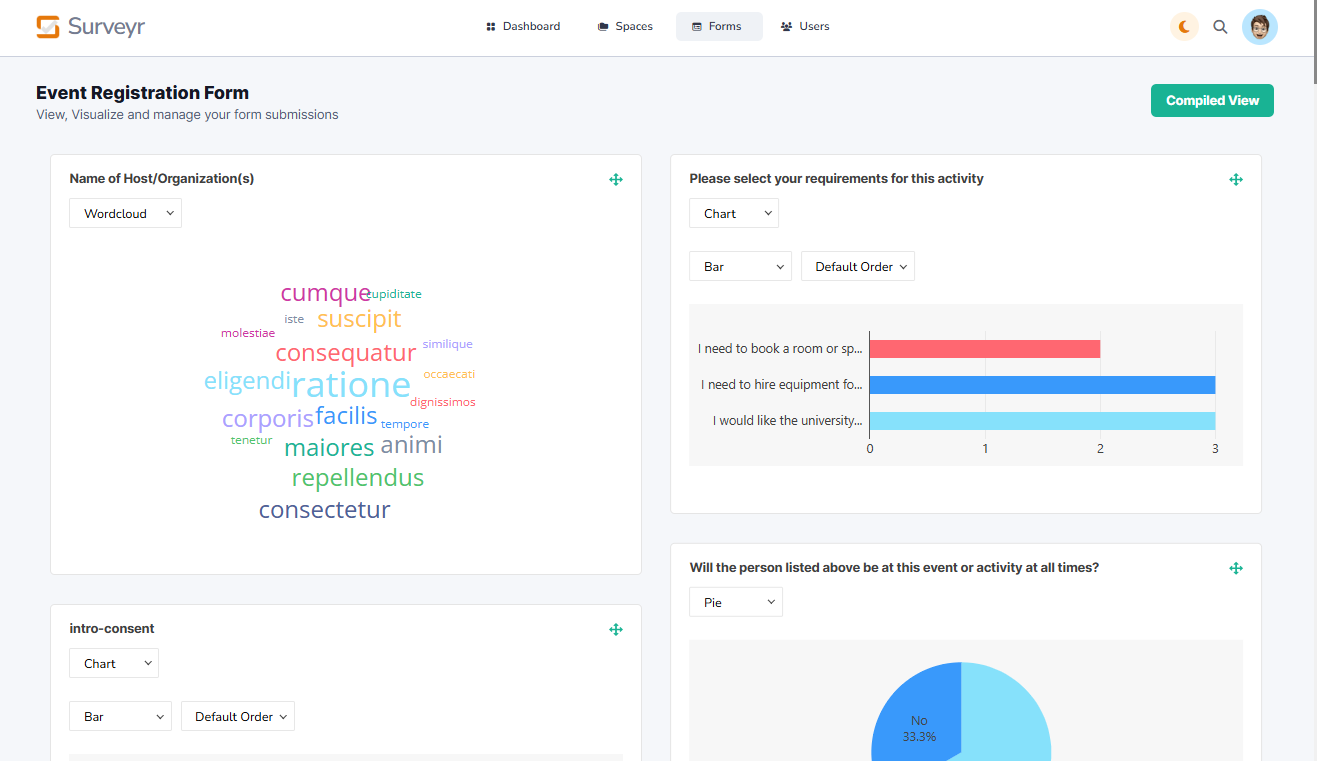This screenshot has width=1317, height=761.
Task: Open Default Order dropdown in requirements card
Action: 858,267
